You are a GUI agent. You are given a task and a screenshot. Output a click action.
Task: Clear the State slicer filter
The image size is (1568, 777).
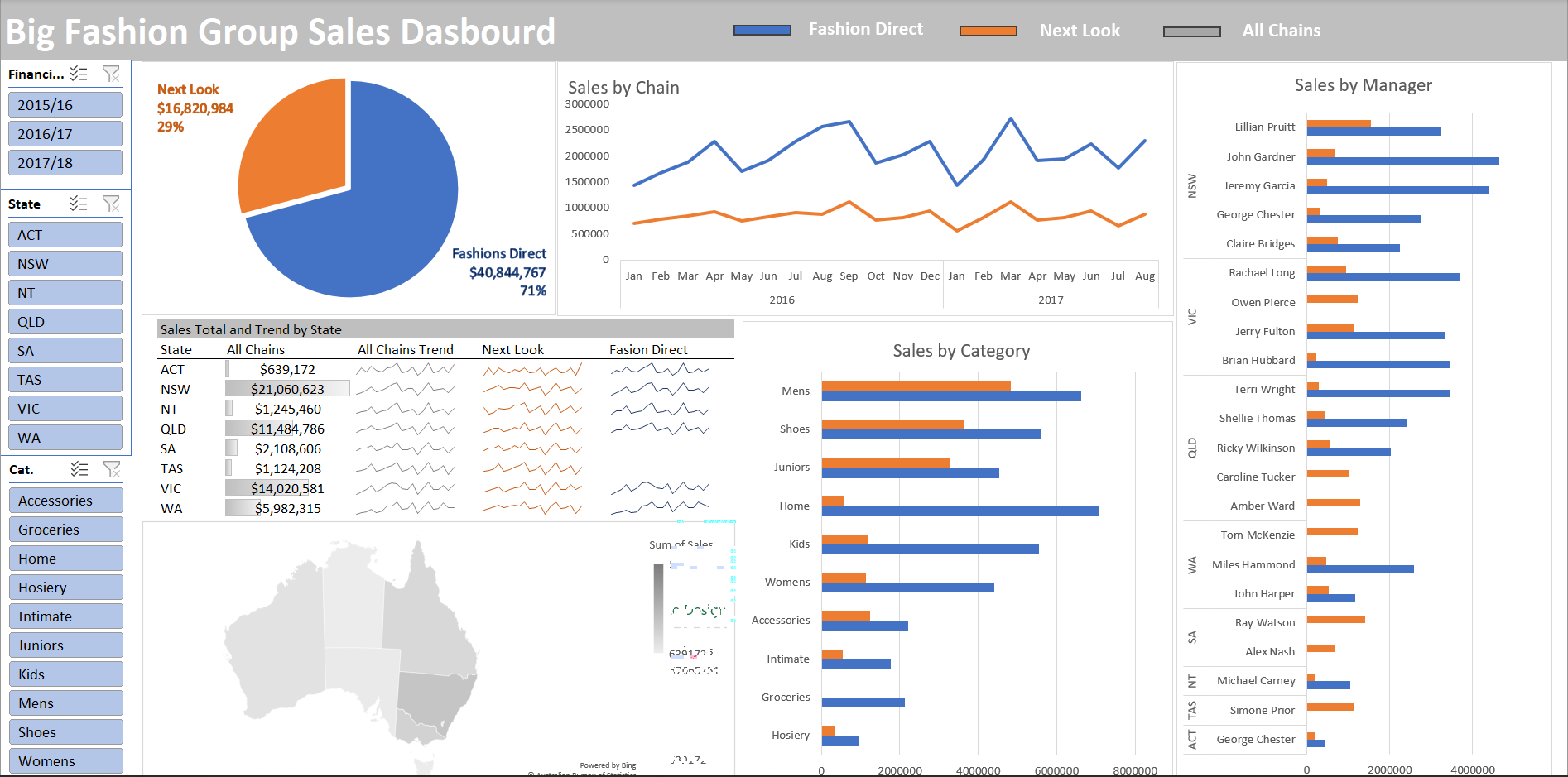point(111,204)
